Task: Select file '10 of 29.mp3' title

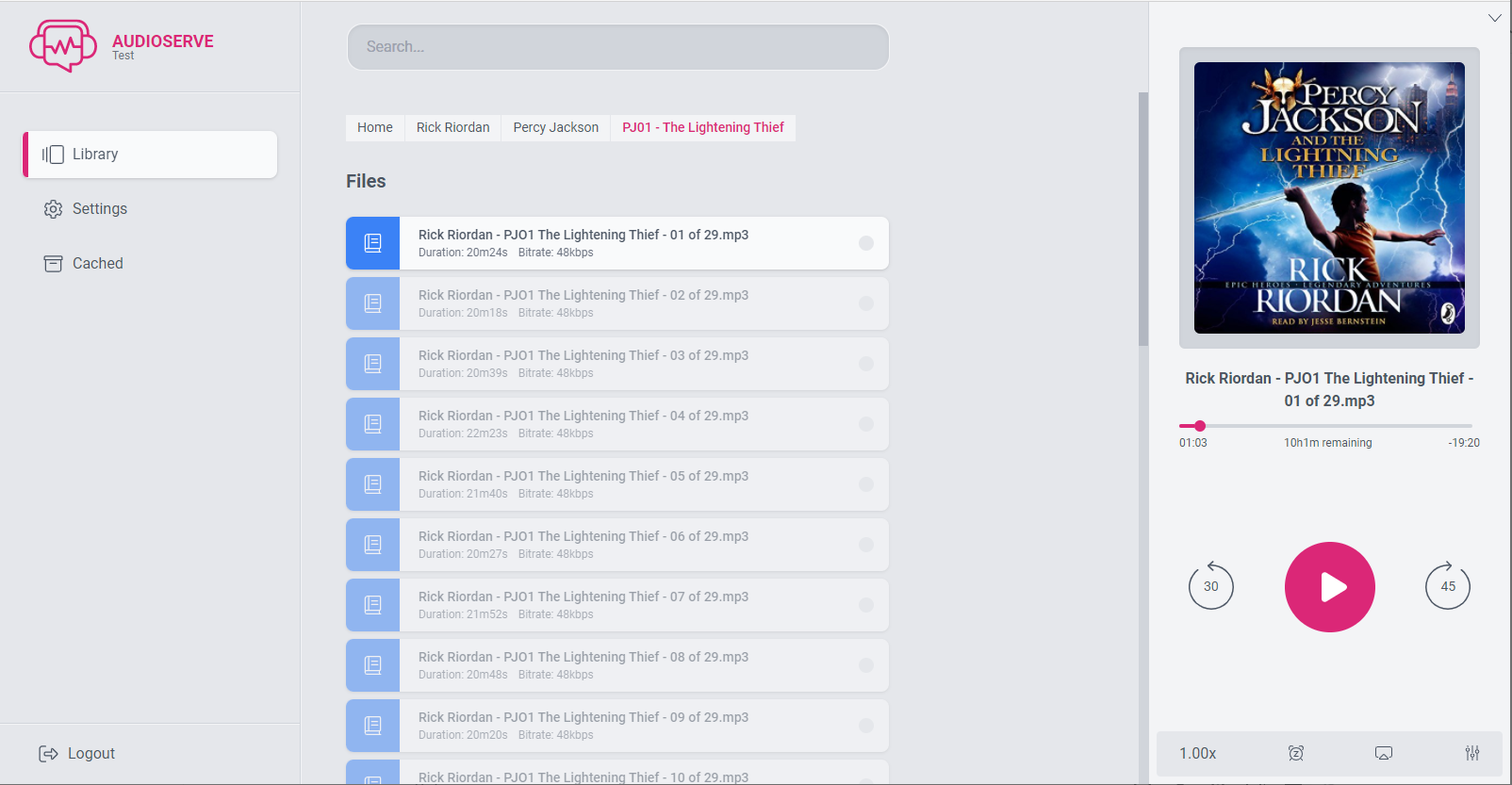Action: [583, 777]
